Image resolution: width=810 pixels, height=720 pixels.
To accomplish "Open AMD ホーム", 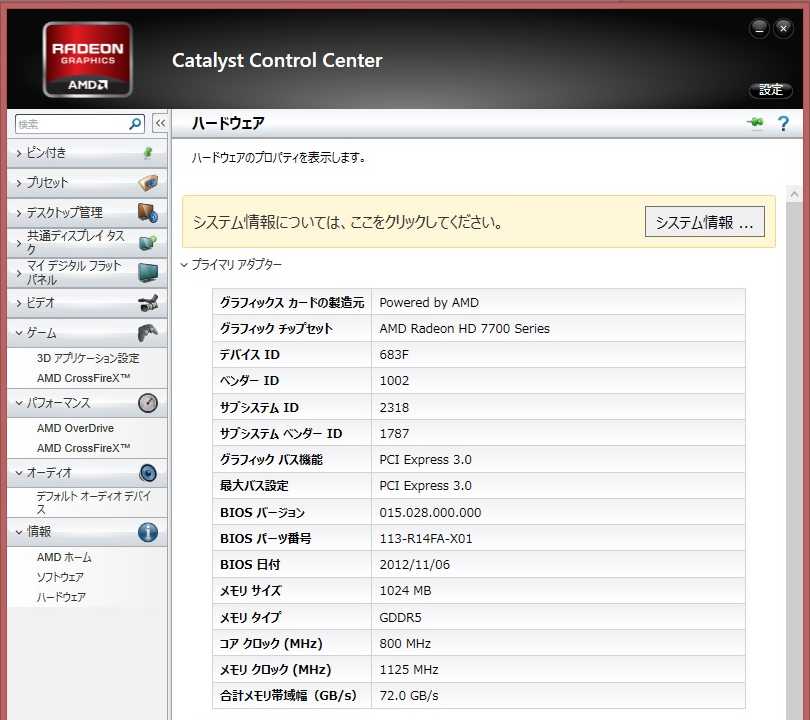I will coord(64,557).
